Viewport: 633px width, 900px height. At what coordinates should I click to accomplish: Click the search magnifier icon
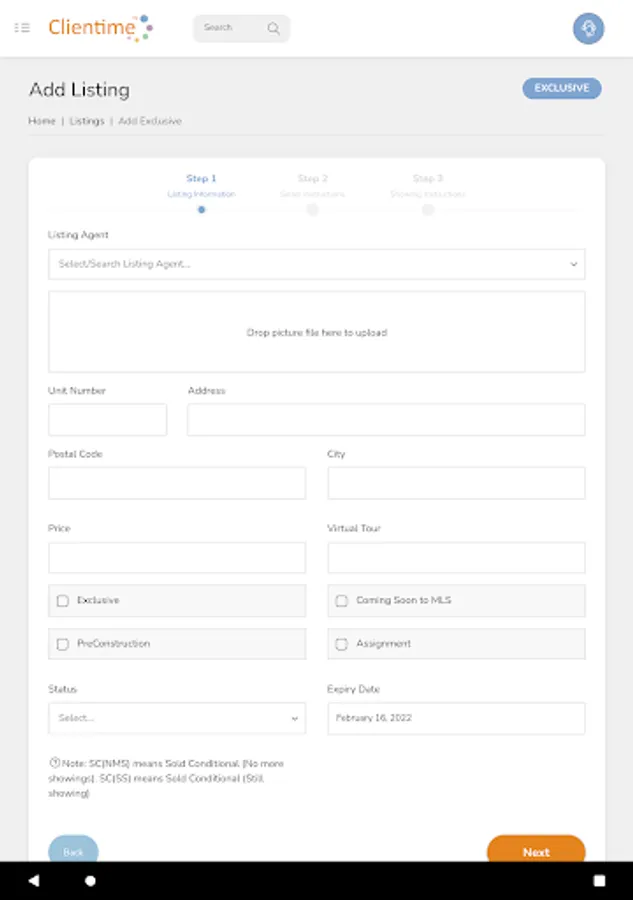click(273, 28)
